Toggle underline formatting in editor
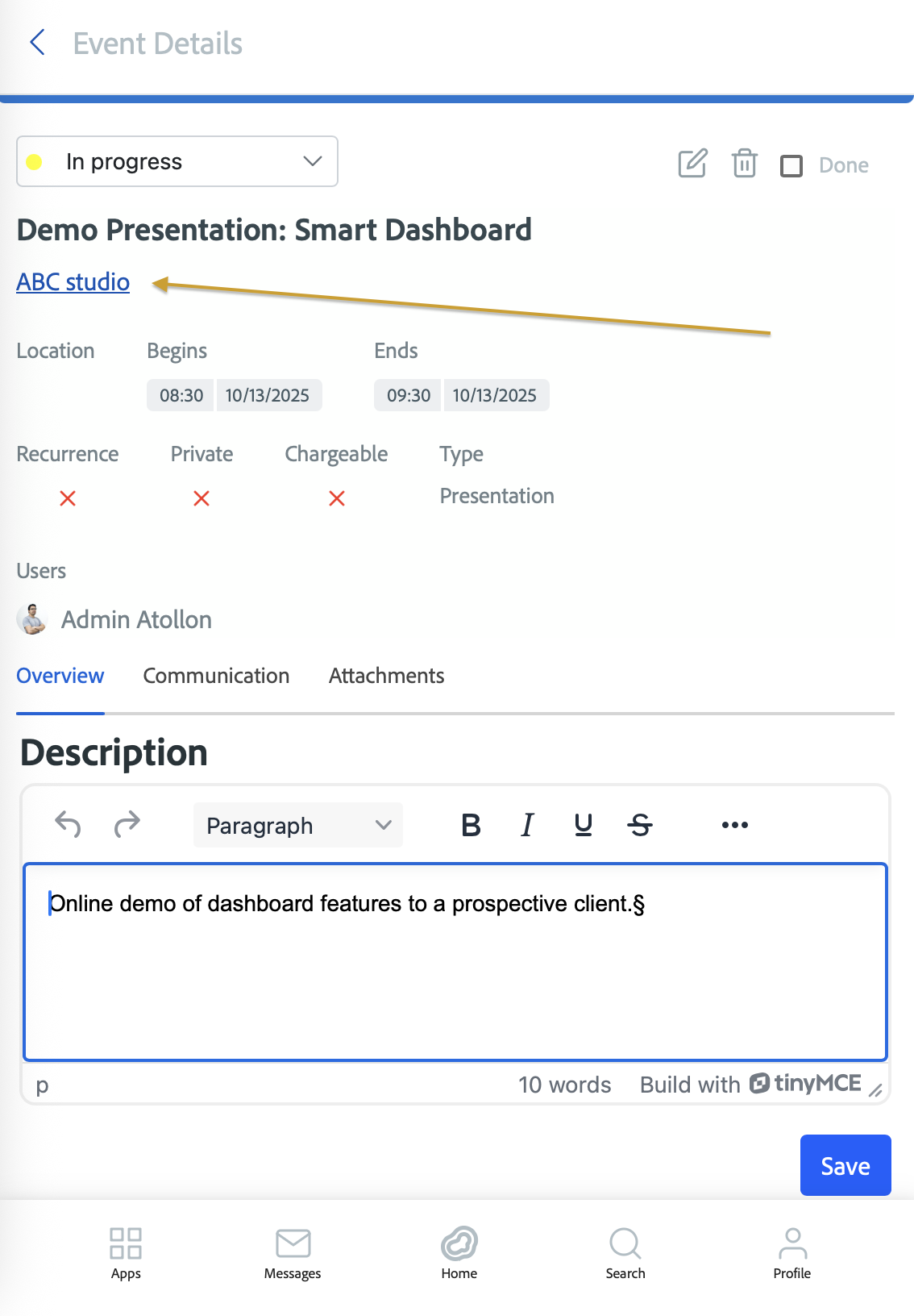The height and width of the screenshot is (1316, 914). [584, 825]
